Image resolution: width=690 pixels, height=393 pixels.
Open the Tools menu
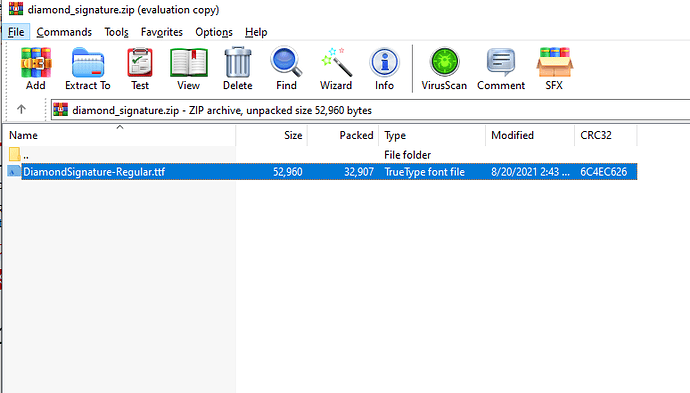[x=116, y=32]
